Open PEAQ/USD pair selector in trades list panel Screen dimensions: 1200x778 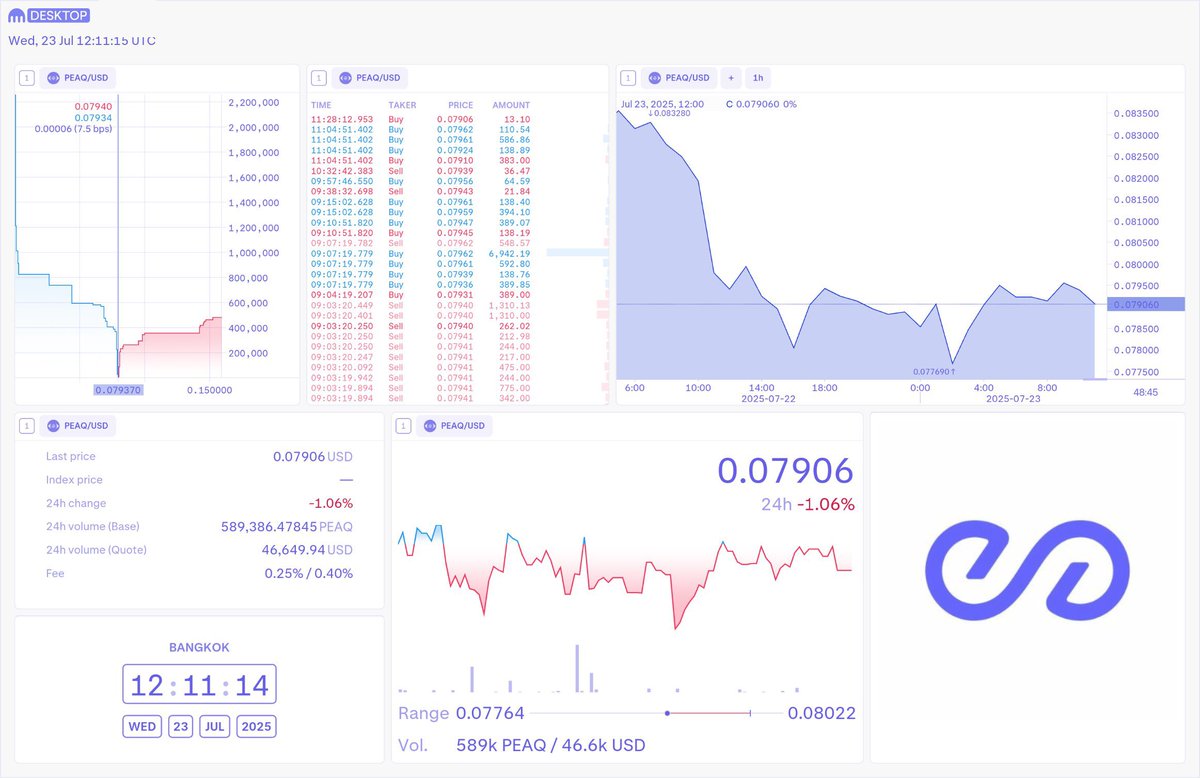[370, 78]
